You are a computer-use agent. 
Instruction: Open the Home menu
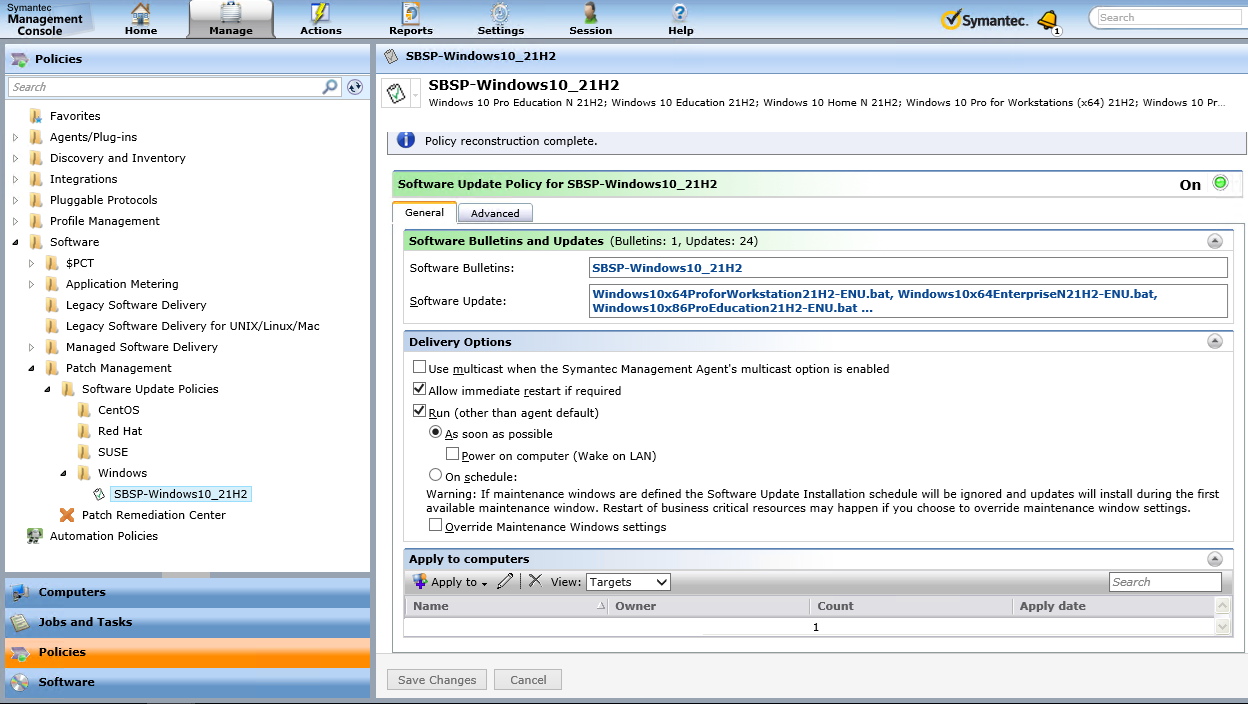pos(141,19)
